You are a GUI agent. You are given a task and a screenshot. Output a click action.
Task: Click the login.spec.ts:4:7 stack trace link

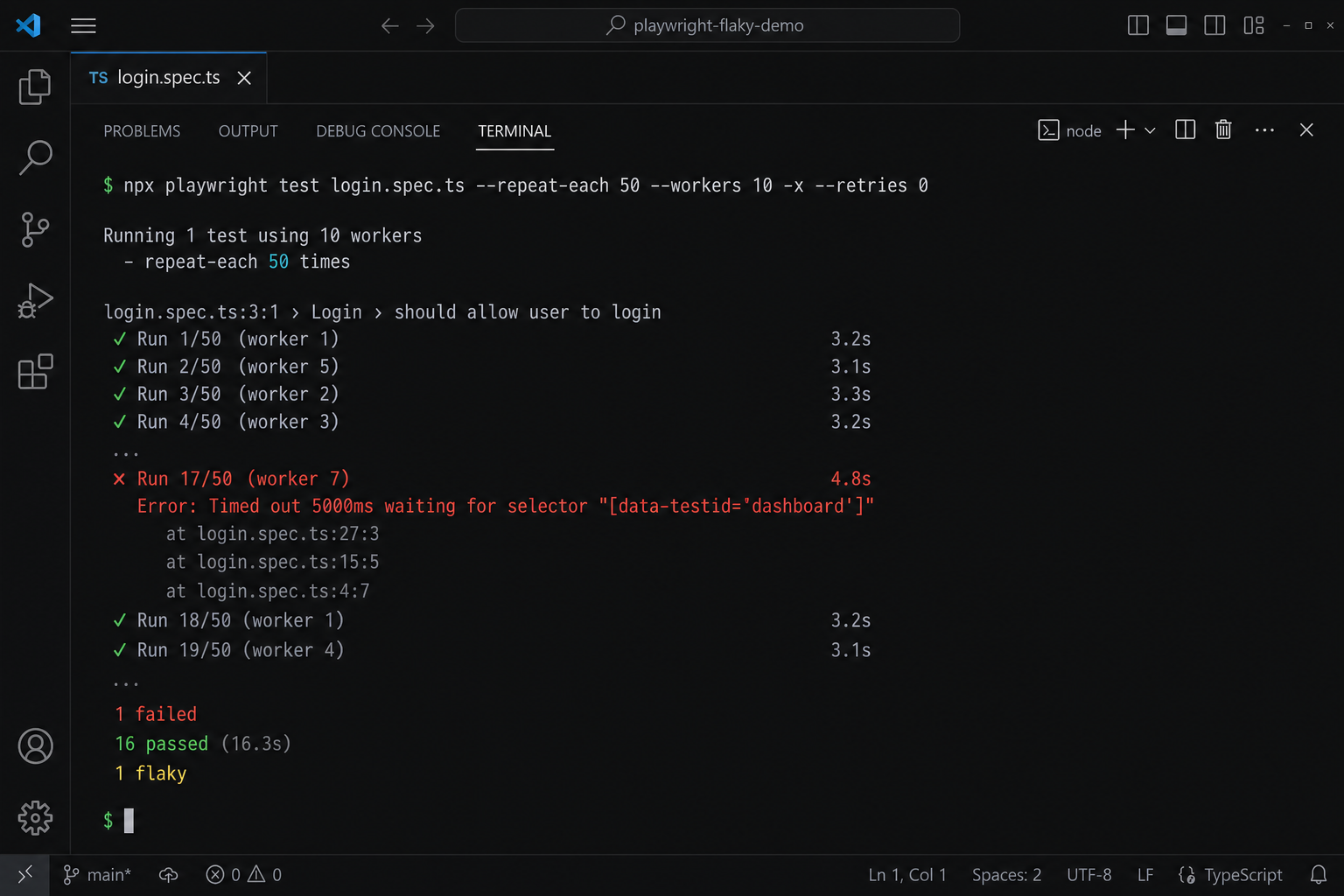point(283,591)
